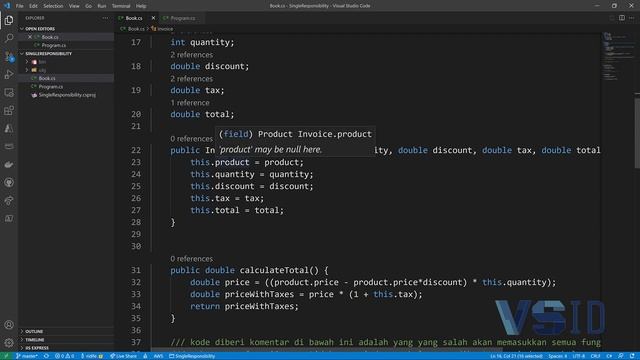
Task: Open the Source Control view icon
Action: click(x=9, y=56)
